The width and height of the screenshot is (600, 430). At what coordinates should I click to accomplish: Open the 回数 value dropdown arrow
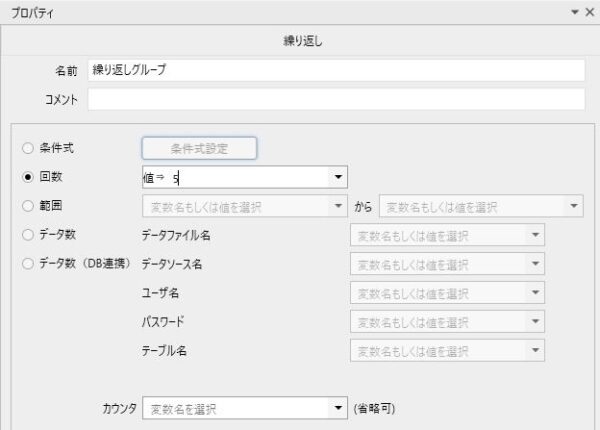338,178
